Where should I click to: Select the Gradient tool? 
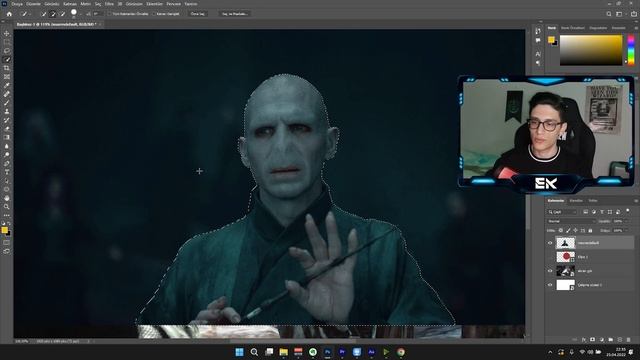point(7,138)
